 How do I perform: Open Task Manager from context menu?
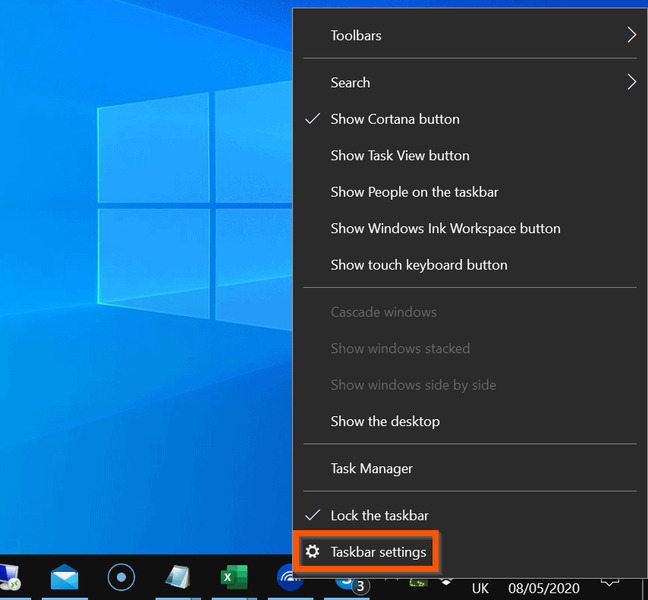(470, 469)
